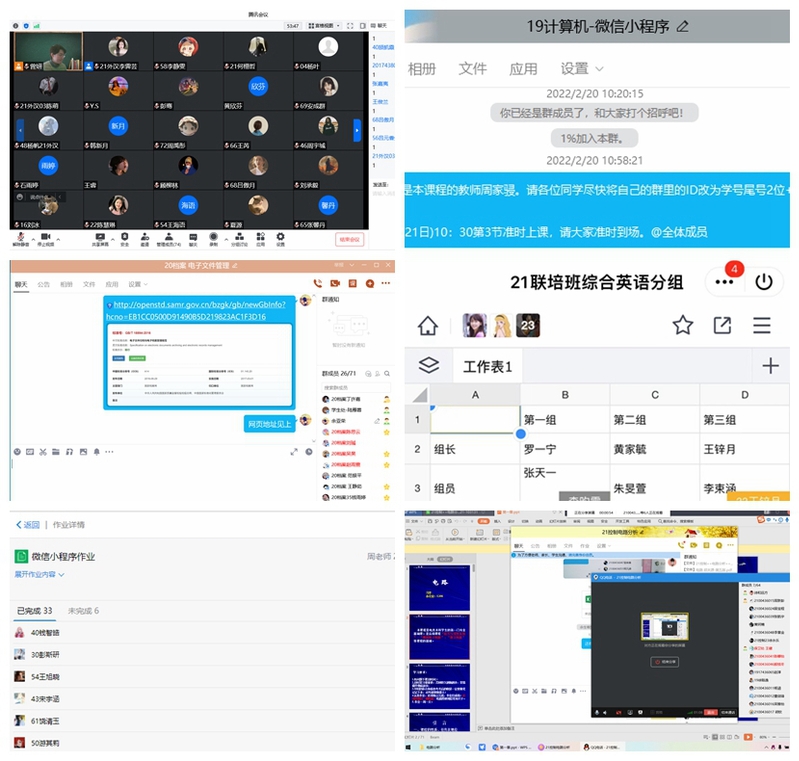
Task: Add a new sheet with plus icon
Action: [770, 366]
